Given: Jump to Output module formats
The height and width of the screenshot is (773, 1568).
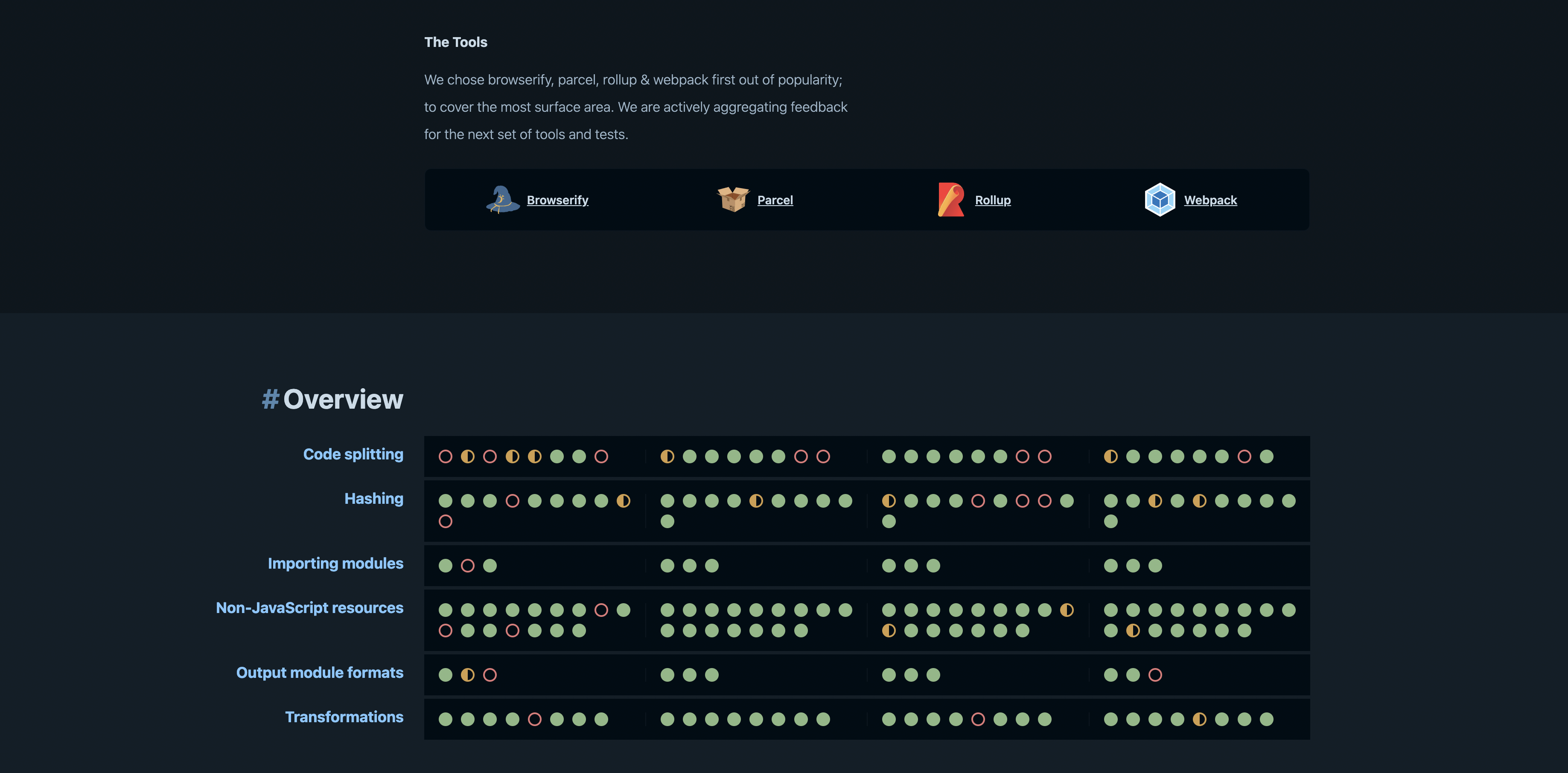Looking at the screenshot, I should click(320, 673).
